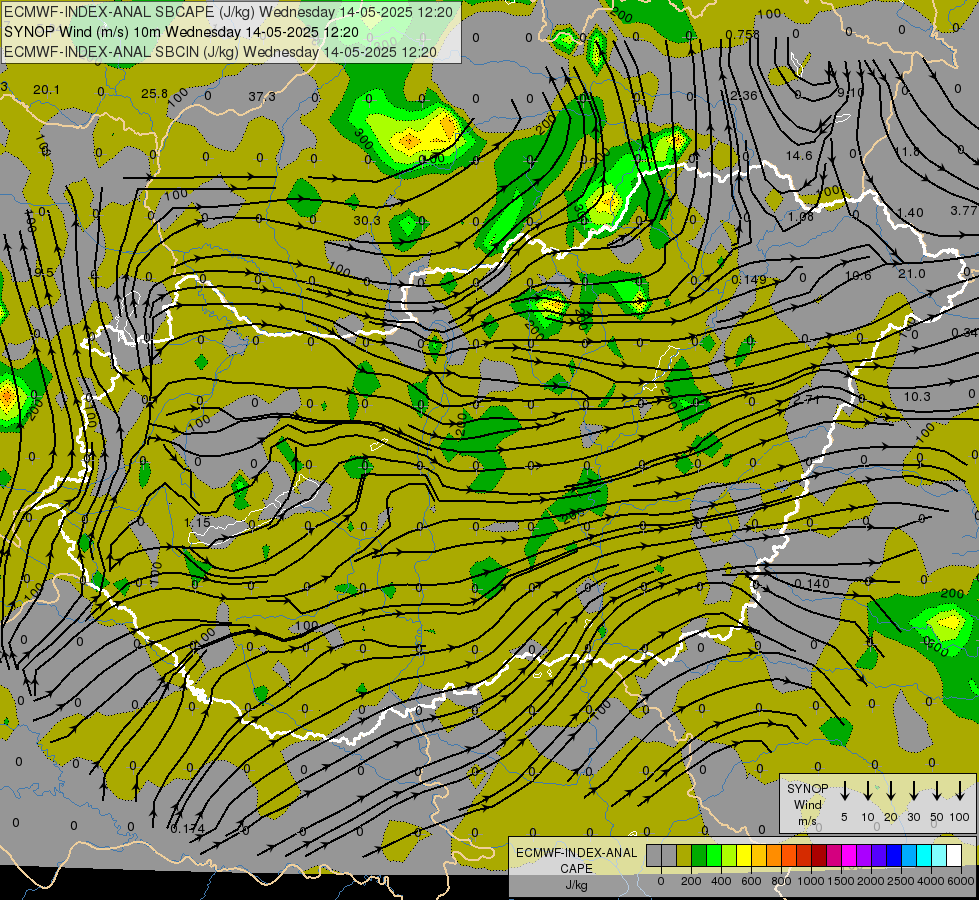979x900 pixels.
Task: Click the 400 tick label in the CAPE legend
Action: click(x=721, y=881)
